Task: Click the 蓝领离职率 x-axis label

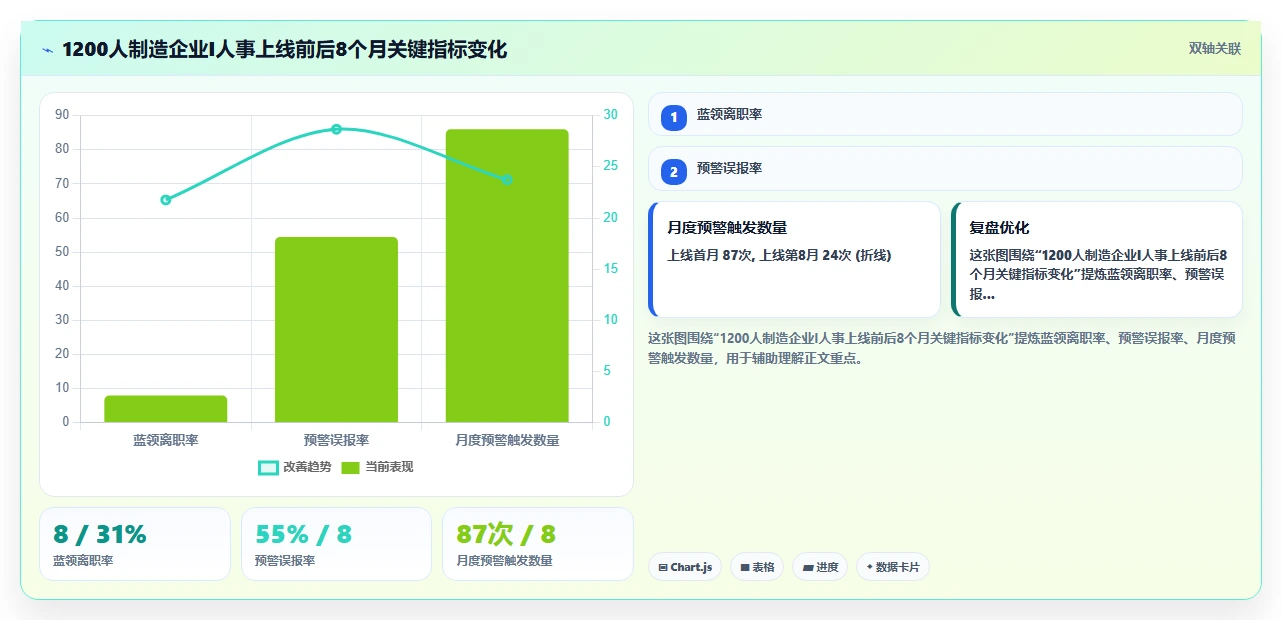Action: tap(166, 440)
